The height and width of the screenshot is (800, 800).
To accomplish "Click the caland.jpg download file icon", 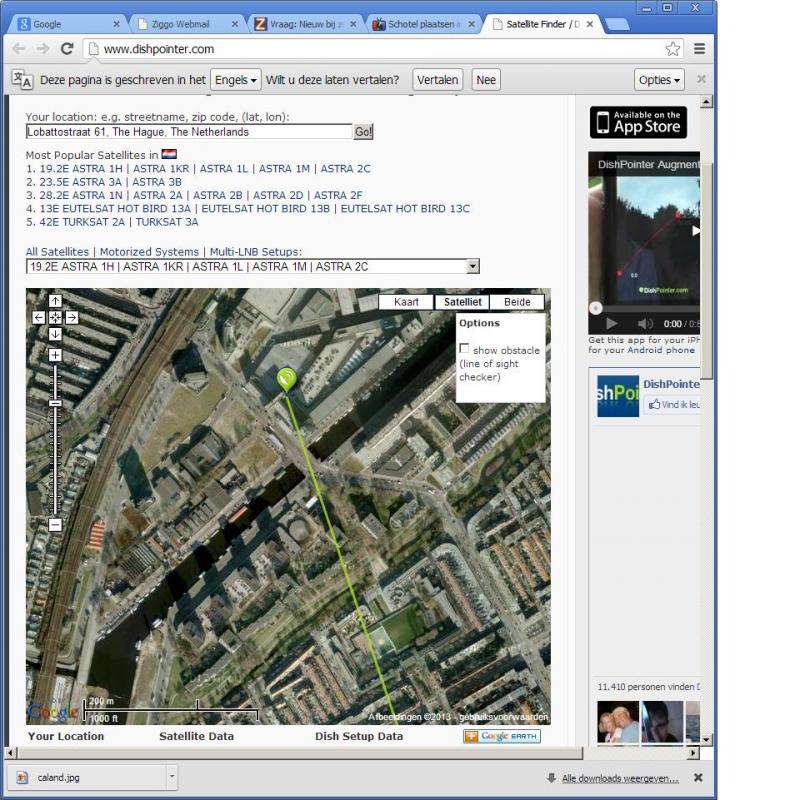I will tap(22, 777).
